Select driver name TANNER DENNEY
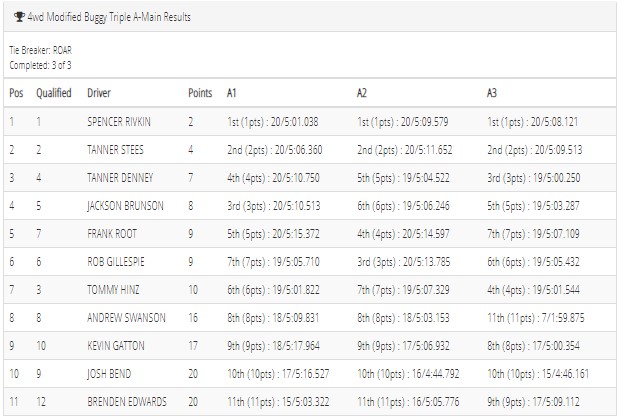 click(x=120, y=178)
